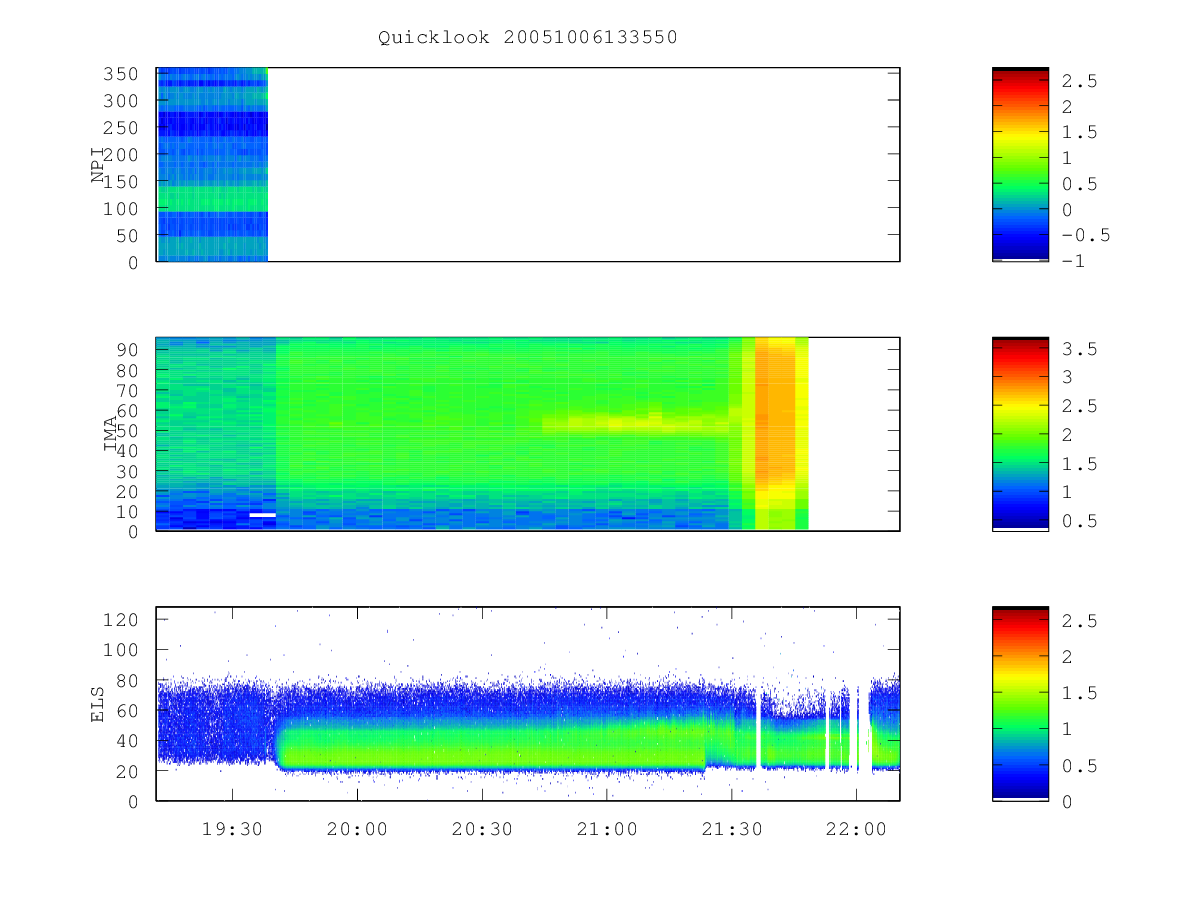
Task: Click the IMA panel colorbar
Action: point(1020,434)
